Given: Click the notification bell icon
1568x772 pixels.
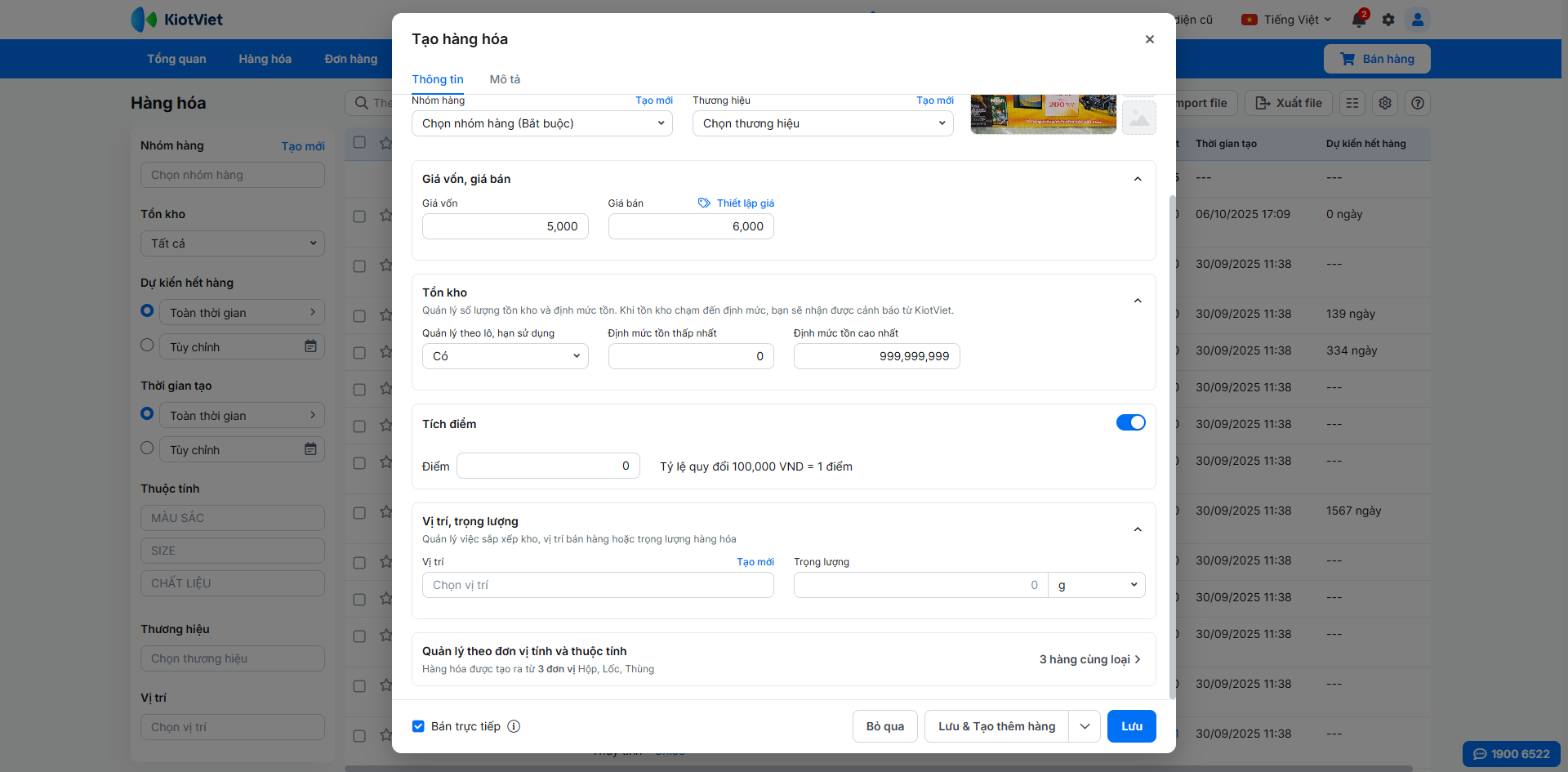Looking at the screenshot, I should pyautogui.click(x=1359, y=20).
